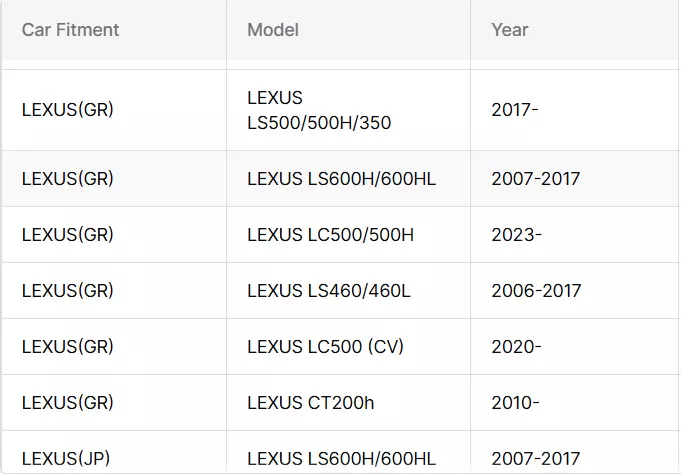Screen dimensions: 681x475
Task: Click the Car Fitment column header
Action: pyautogui.click(x=70, y=30)
